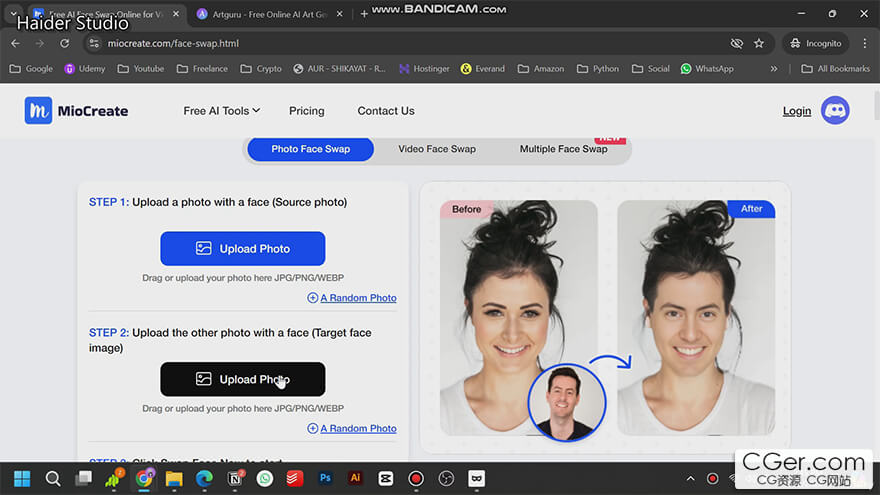Open Windows taskbar search
880x495 pixels.
click(53, 479)
